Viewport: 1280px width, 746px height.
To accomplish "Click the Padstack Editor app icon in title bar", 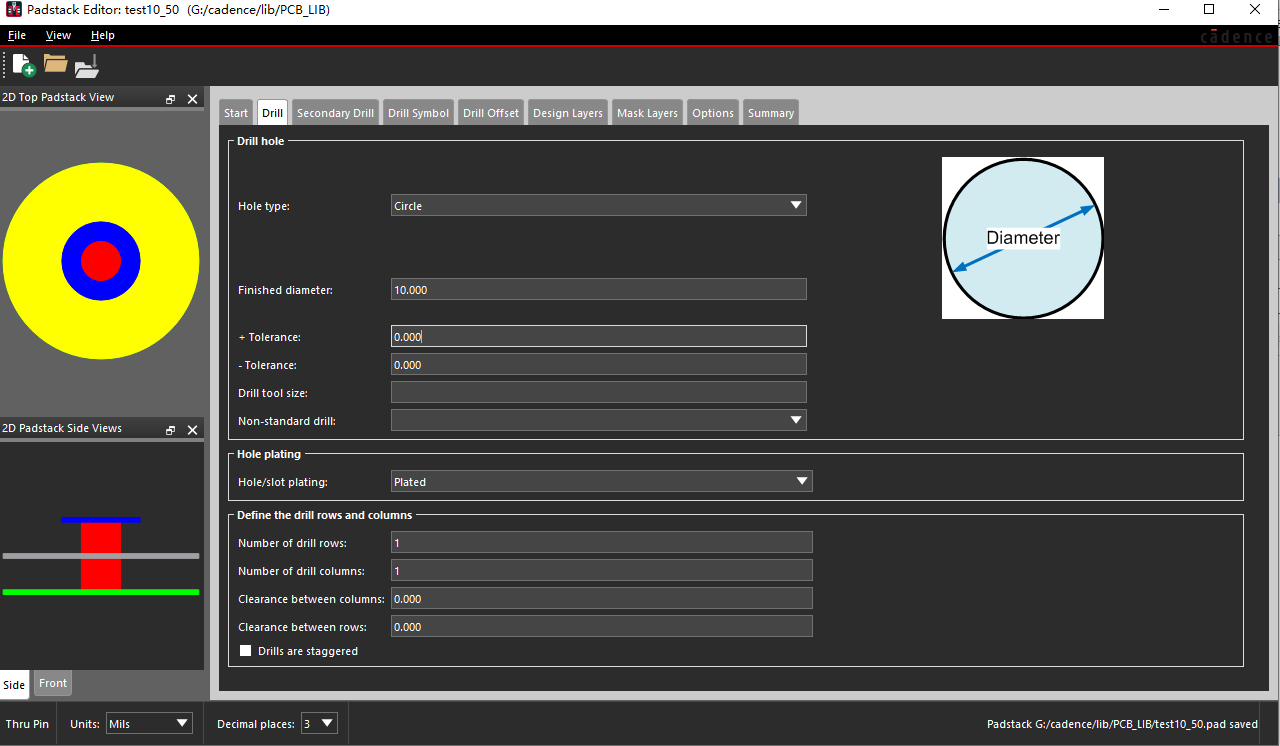I will point(14,10).
